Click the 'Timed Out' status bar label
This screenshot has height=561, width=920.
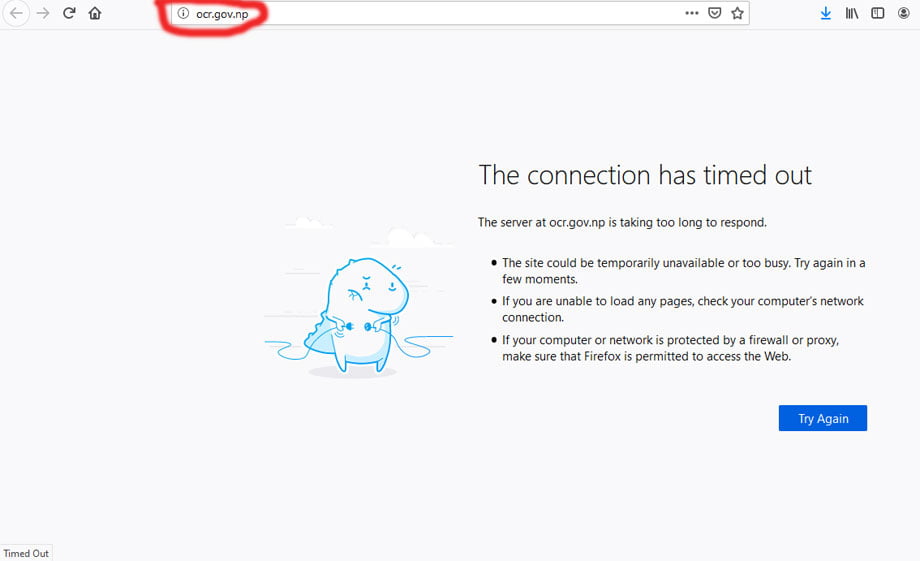[x=26, y=553]
